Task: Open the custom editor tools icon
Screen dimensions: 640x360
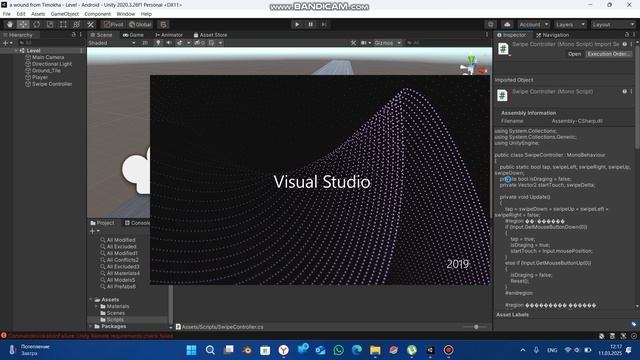Action: [90, 24]
